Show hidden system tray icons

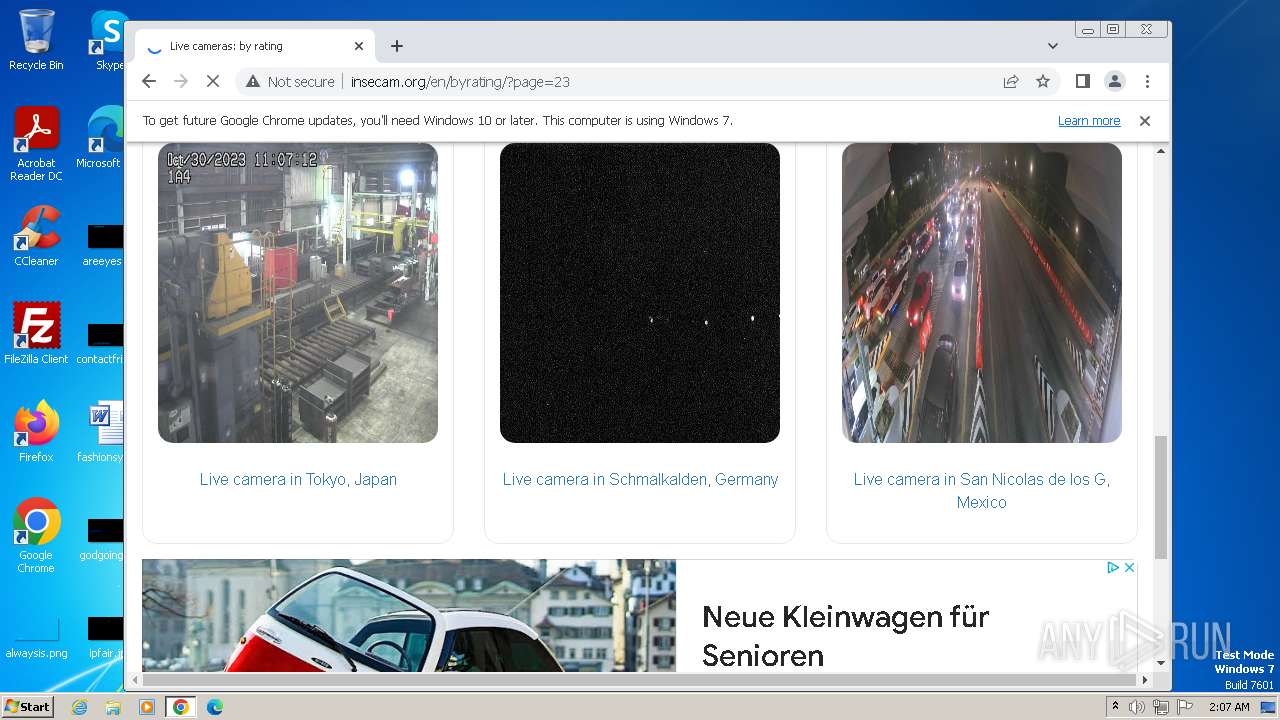coord(1116,707)
